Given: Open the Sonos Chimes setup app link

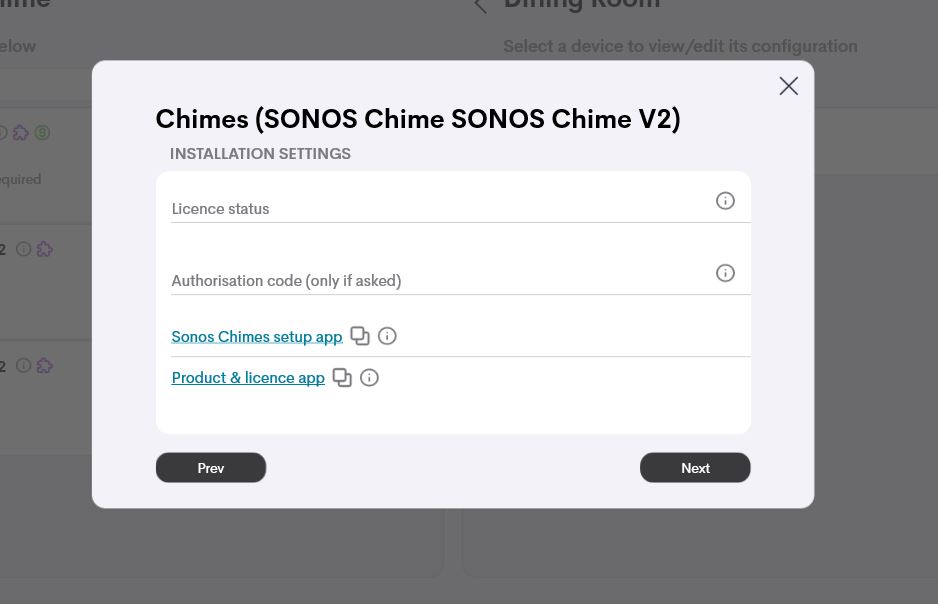Looking at the screenshot, I should click(x=257, y=337).
